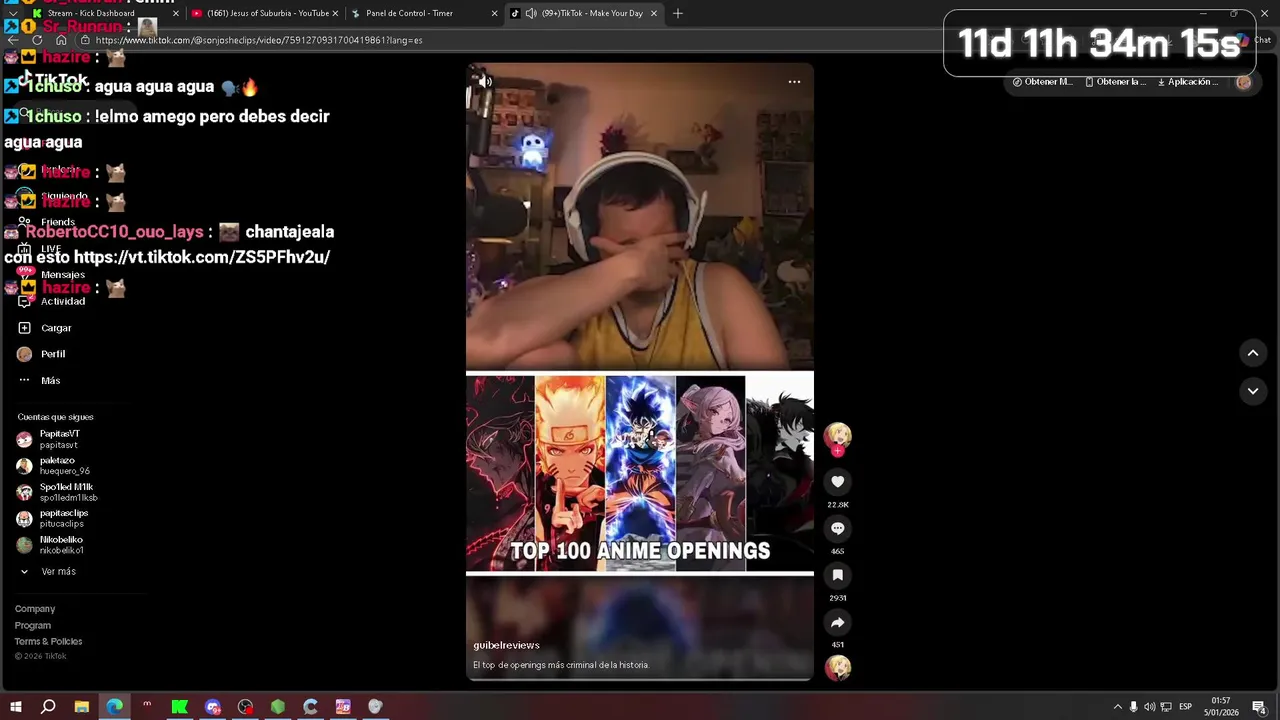
Task: Open the volume control in the system tray
Action: [x=1150, y=707]
